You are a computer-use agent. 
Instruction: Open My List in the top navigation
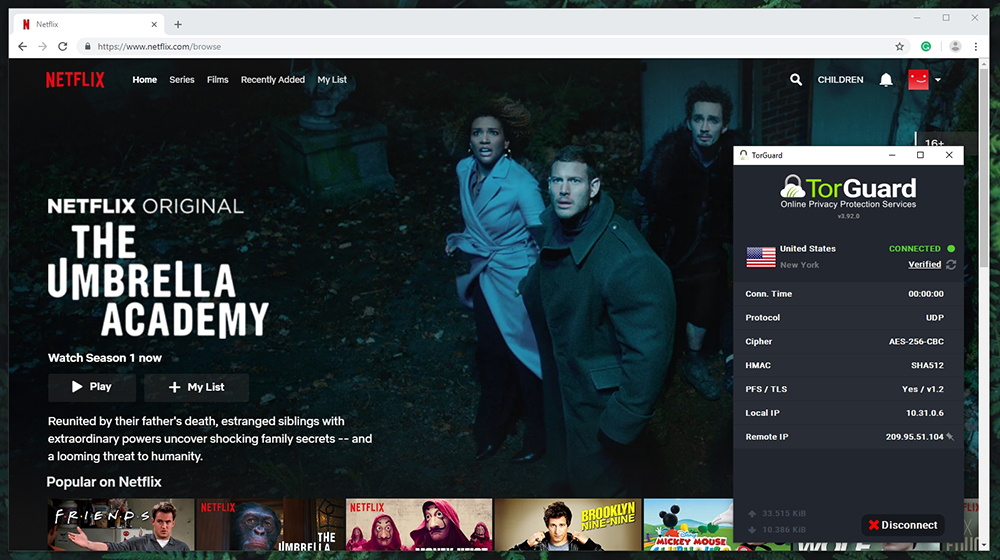click(x=332, y=80)
